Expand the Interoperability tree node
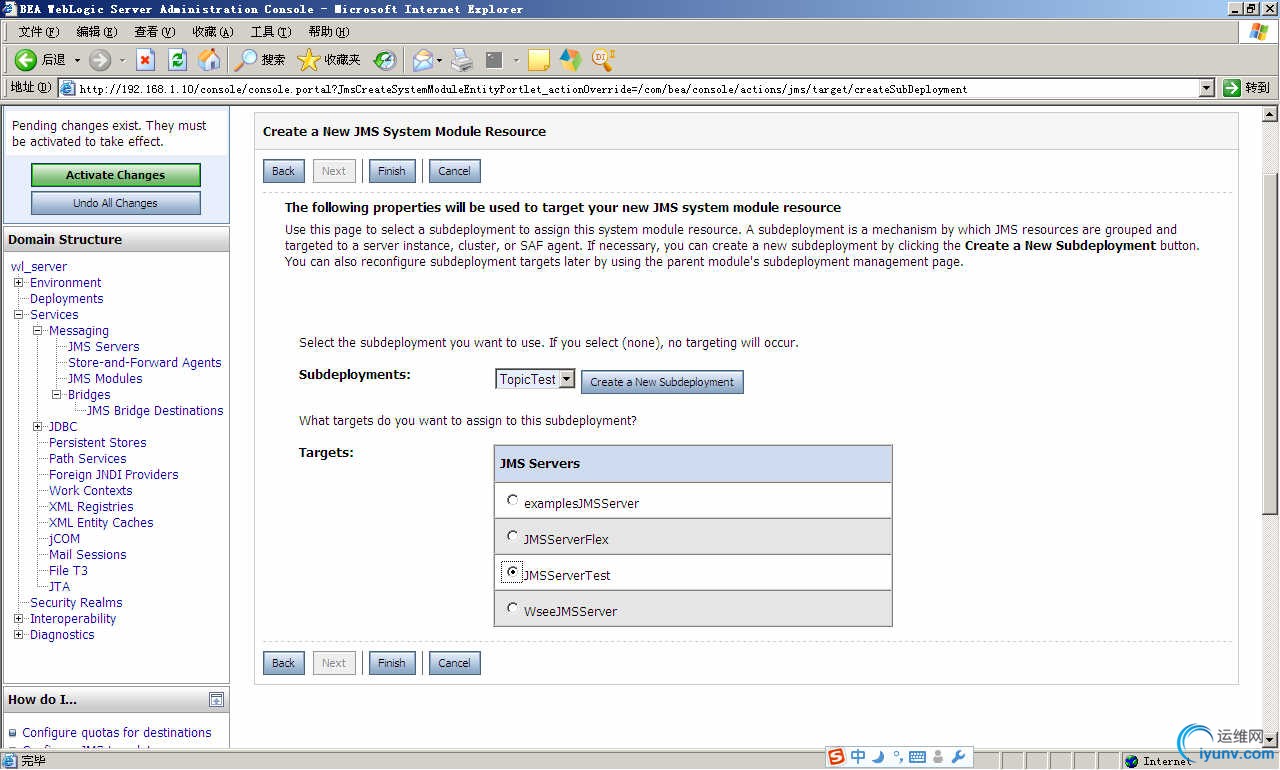The image size is (1280, 770). [19, 619]
